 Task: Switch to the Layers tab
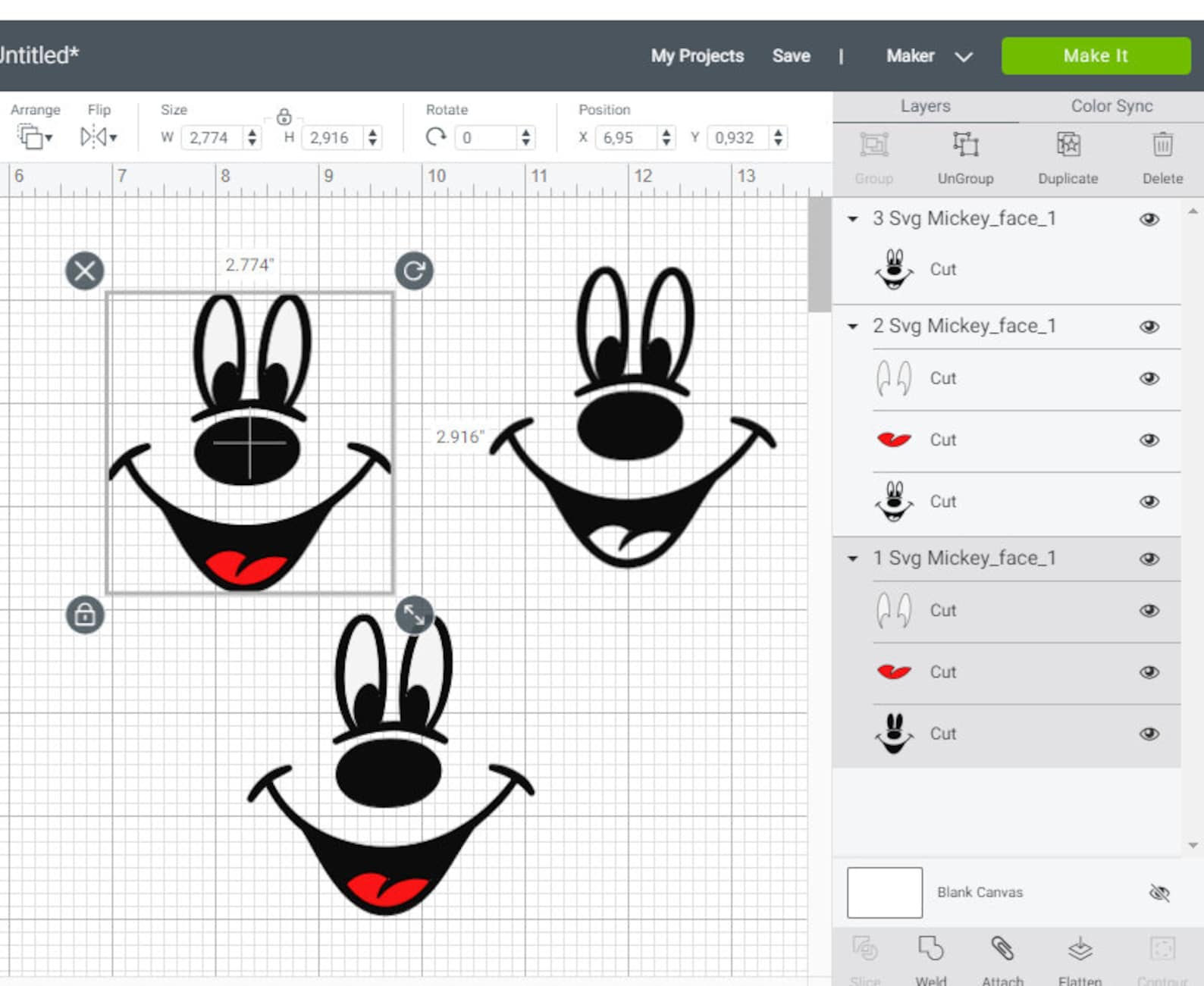tap(925, 106)
